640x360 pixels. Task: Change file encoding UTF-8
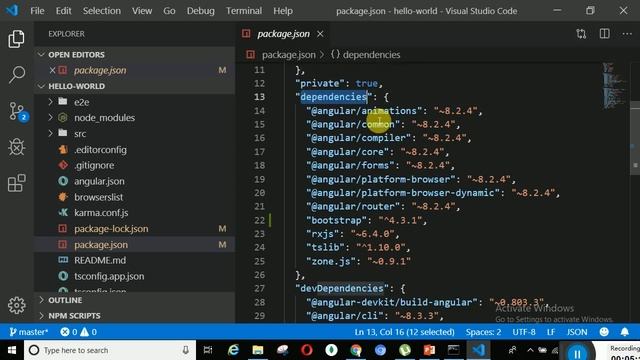click(x=524, y=332)
